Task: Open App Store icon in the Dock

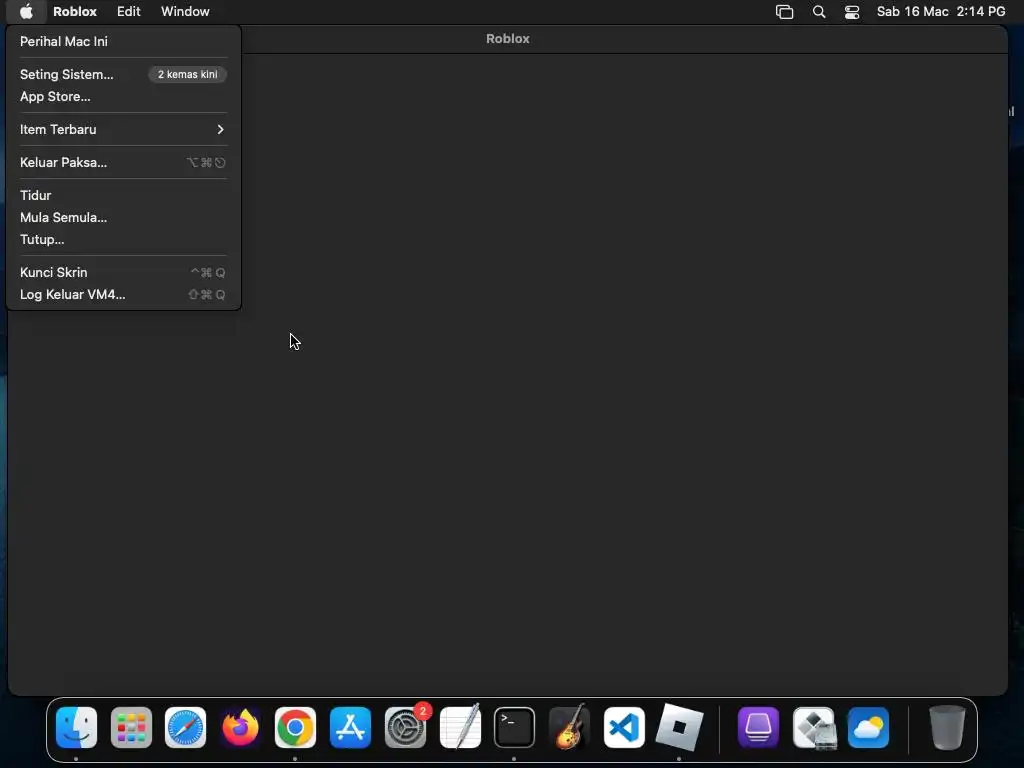Action: 350,728
